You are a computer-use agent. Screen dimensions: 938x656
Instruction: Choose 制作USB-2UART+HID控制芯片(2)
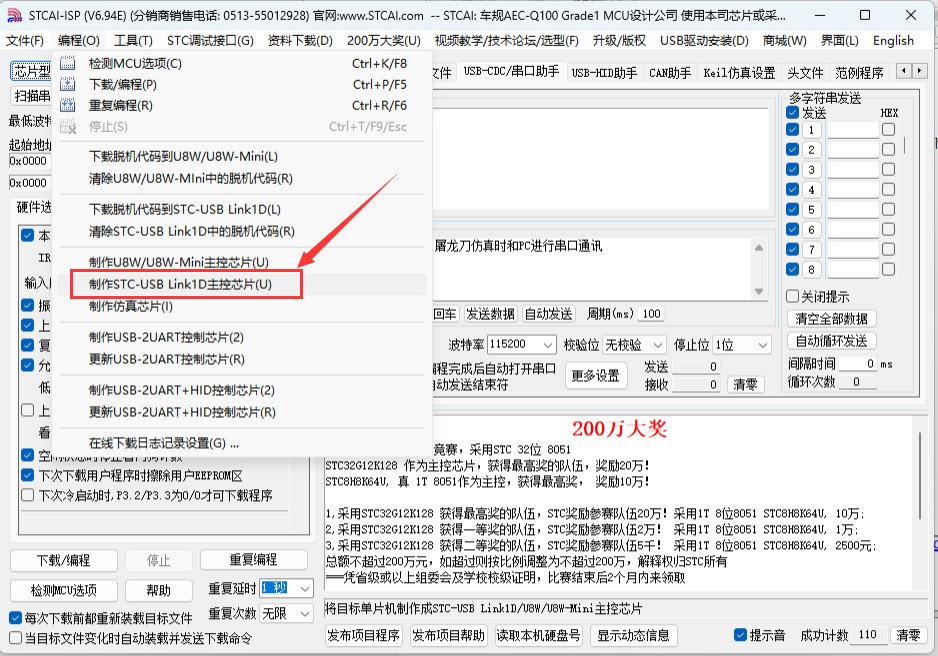242,390
